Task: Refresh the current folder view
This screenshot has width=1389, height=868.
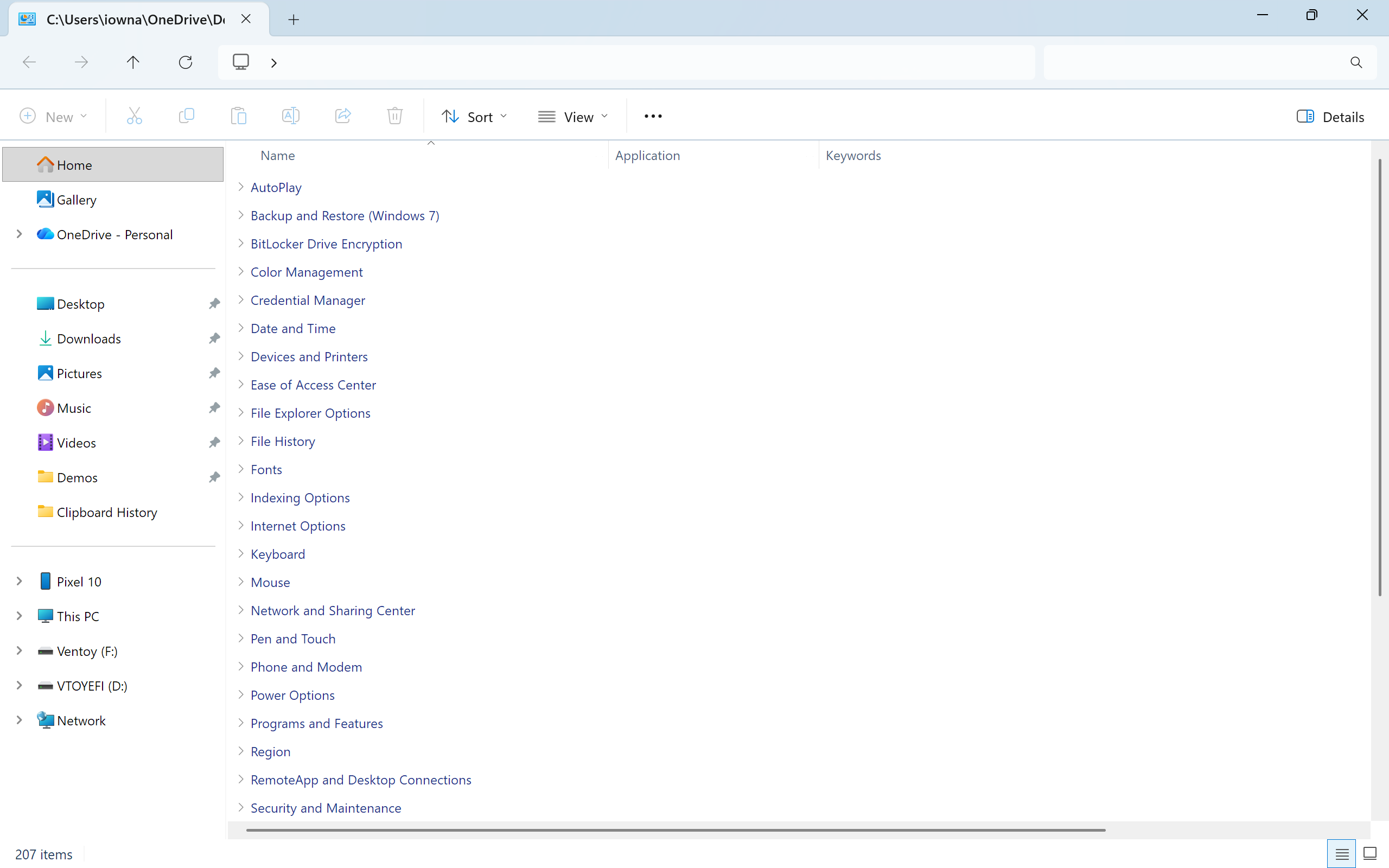Action: pyautogui.click(x=186, y=62)
